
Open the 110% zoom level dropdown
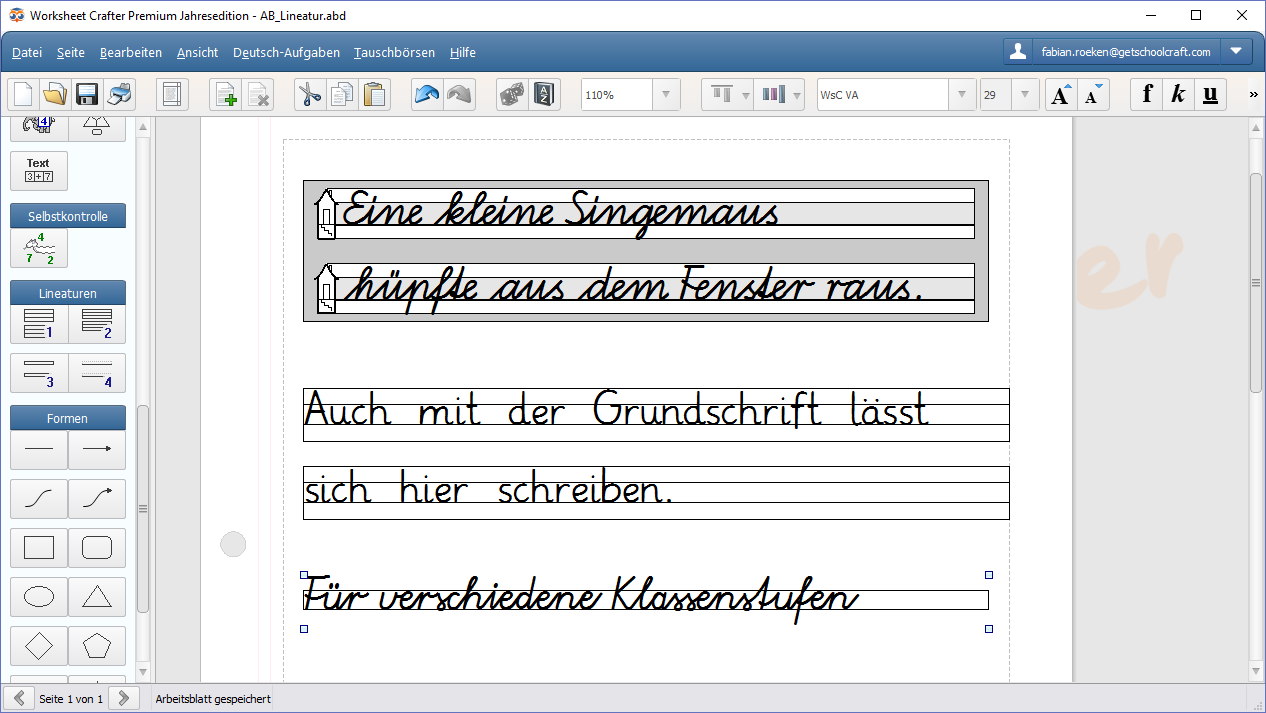[x=666, y=95]
